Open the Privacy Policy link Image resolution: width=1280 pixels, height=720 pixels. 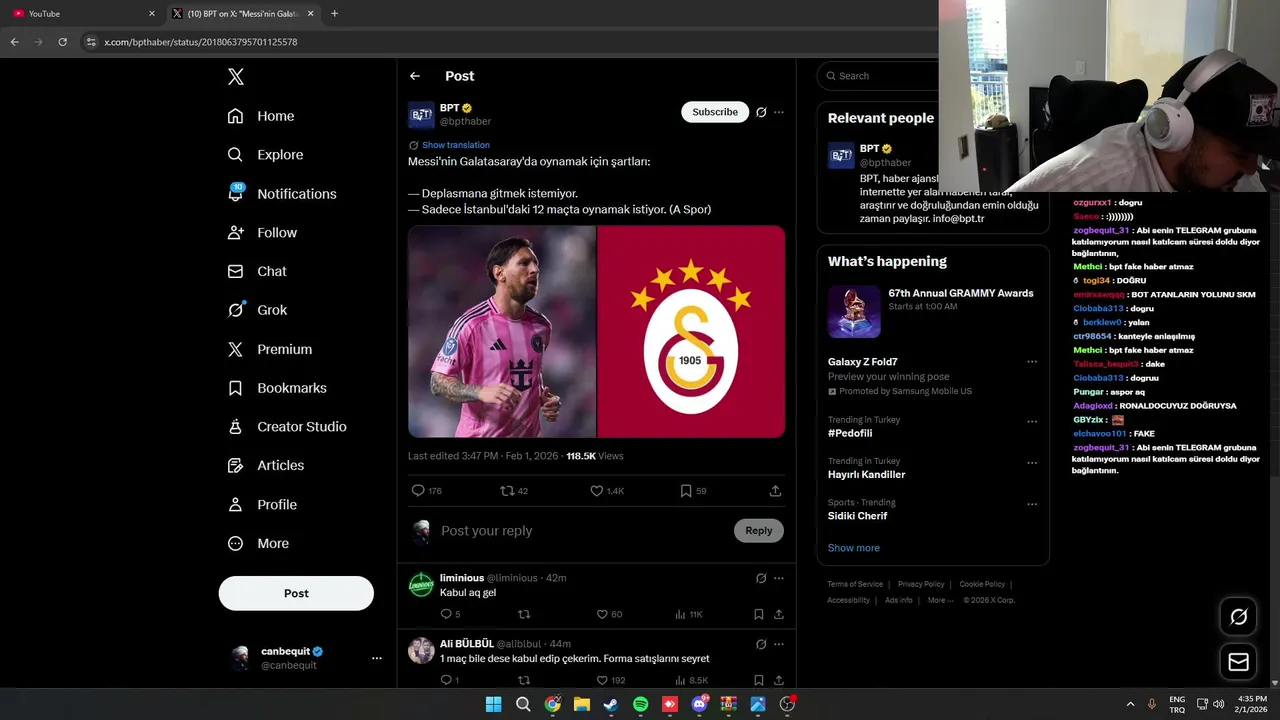coord(921,584)
